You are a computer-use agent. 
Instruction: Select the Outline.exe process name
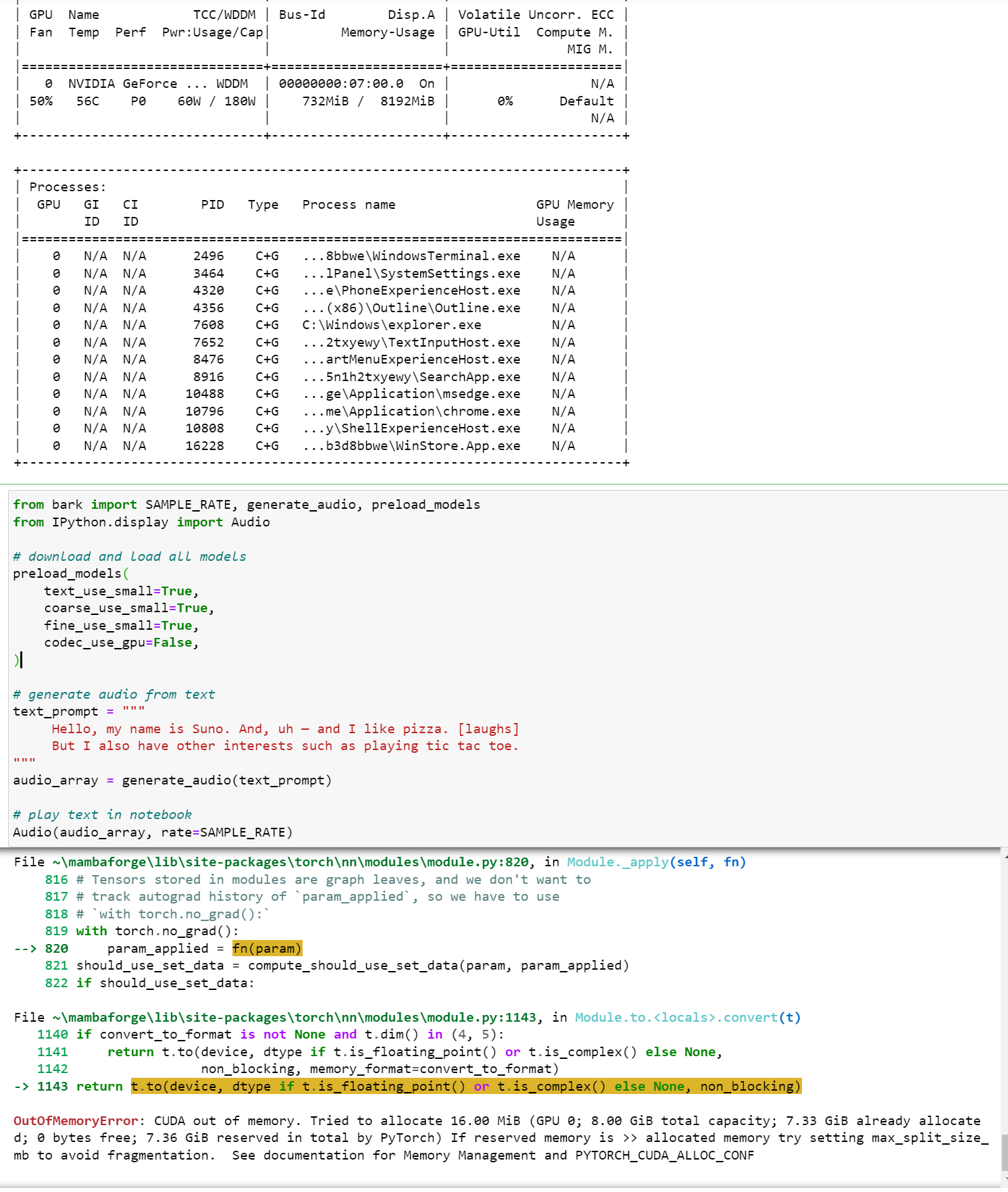pos(411,308)
